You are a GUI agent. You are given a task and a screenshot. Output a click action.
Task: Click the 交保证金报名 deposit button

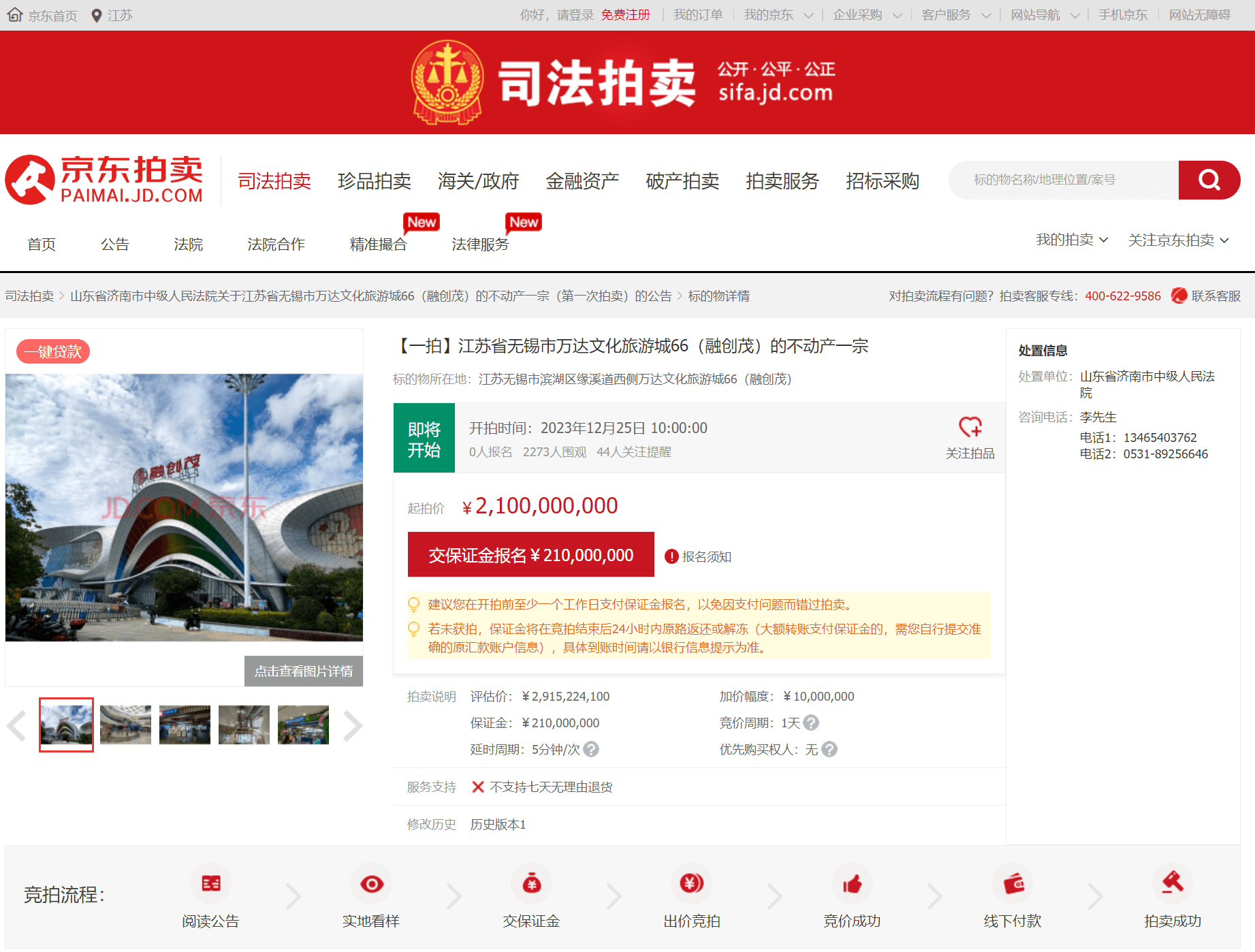pyautogui.click(x=530, y=555)
